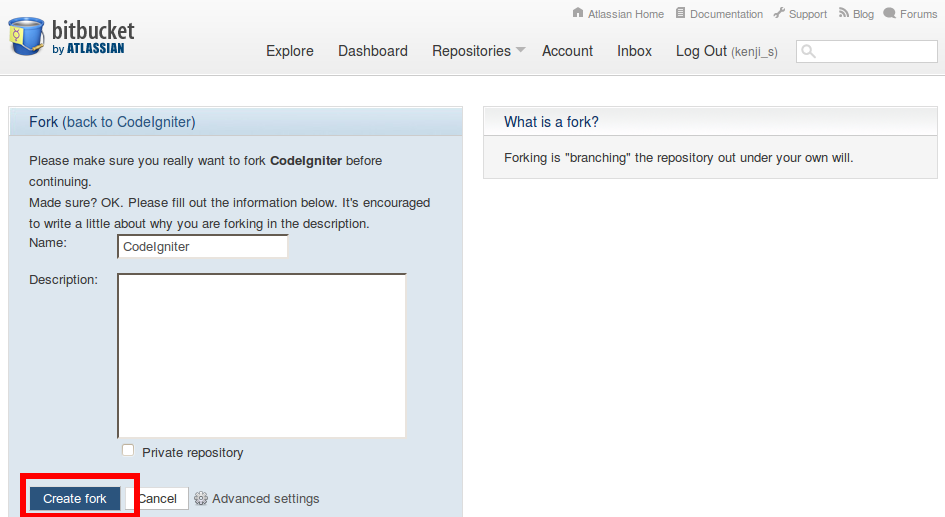
Task: Open the Account page
Action: (567, 51)
